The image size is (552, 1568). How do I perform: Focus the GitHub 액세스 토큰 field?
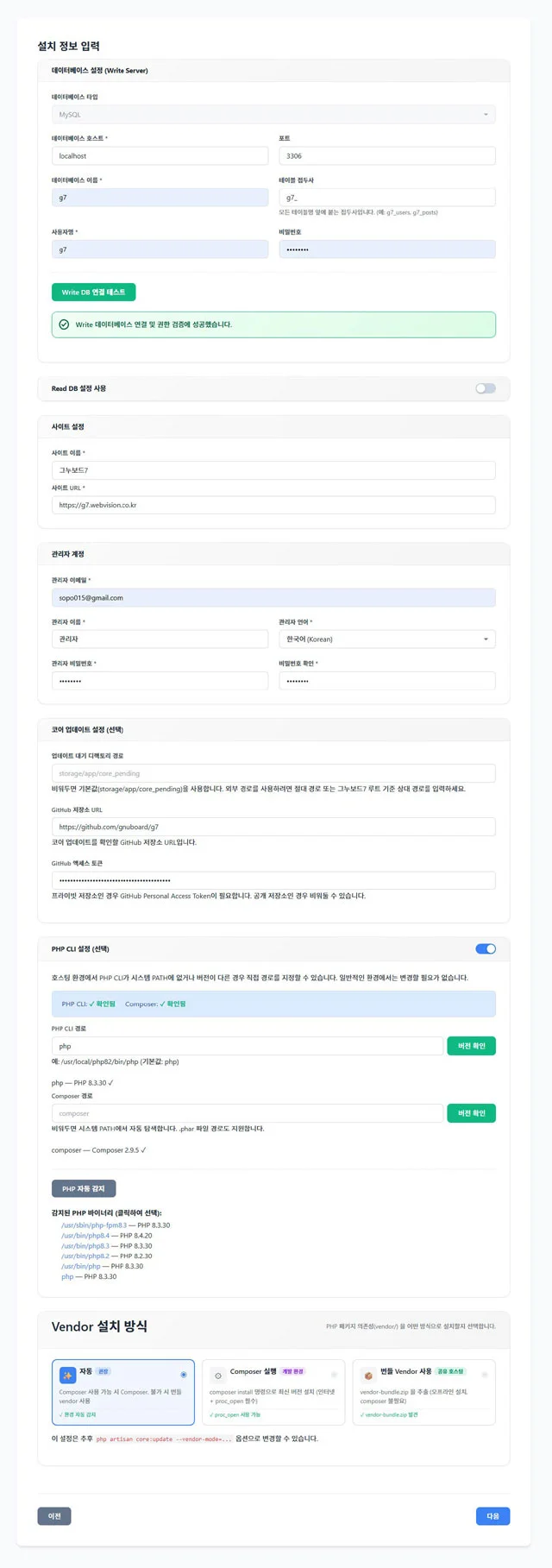(273, 880)
